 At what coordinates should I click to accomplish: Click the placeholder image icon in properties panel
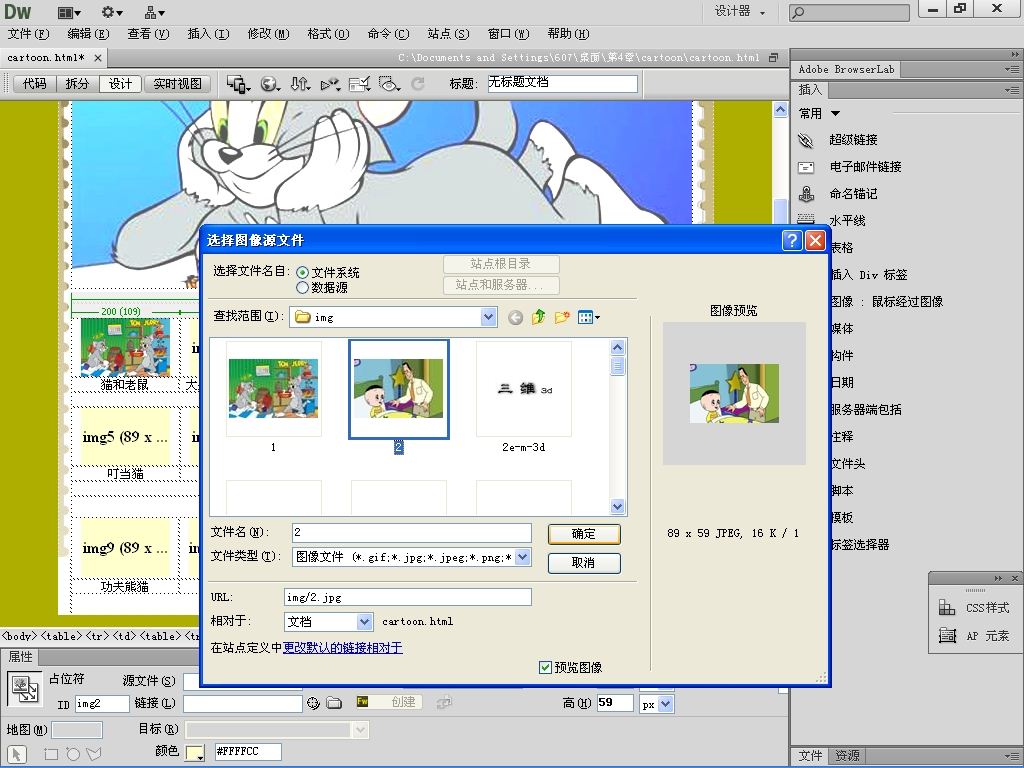click(x=25, y=690)
